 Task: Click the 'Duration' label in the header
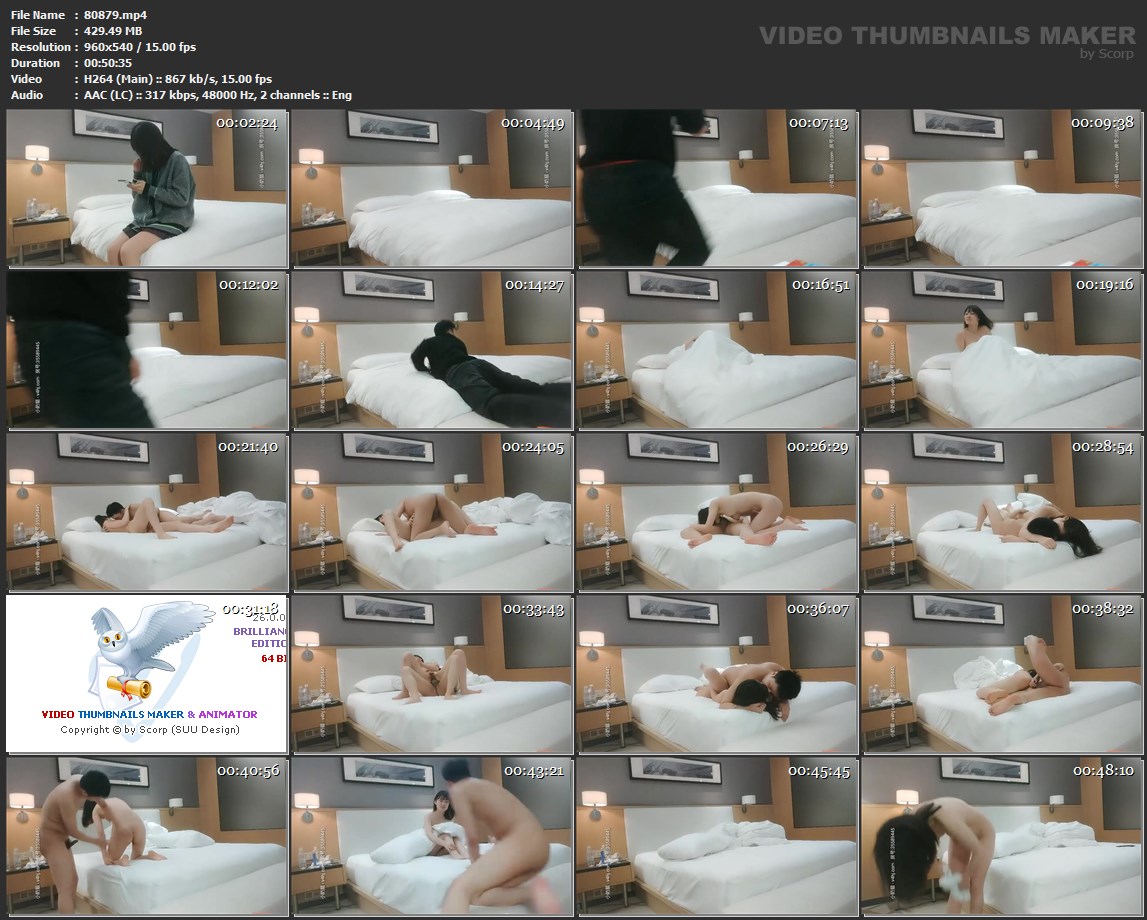pos(35,63)
